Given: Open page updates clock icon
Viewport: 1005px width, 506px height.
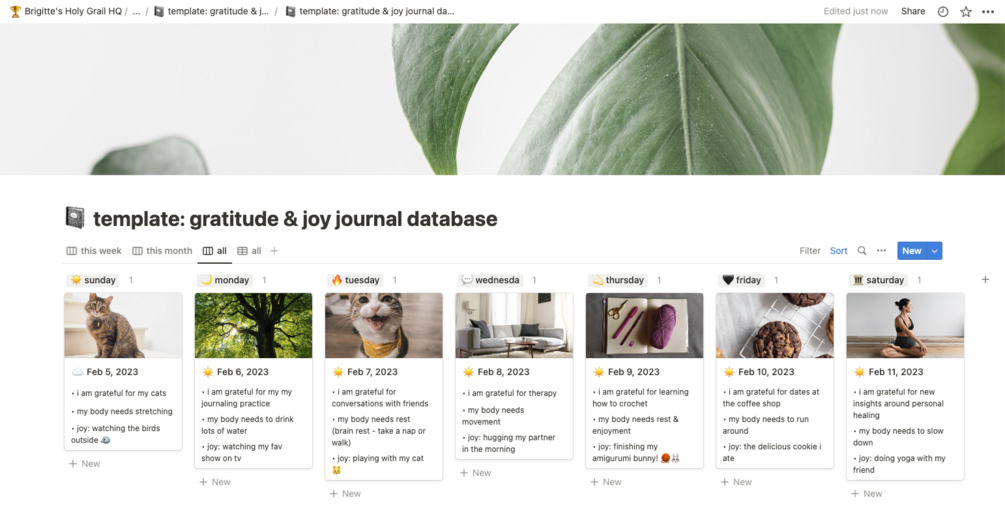Looking at the screenshot, I should (943, 12).
